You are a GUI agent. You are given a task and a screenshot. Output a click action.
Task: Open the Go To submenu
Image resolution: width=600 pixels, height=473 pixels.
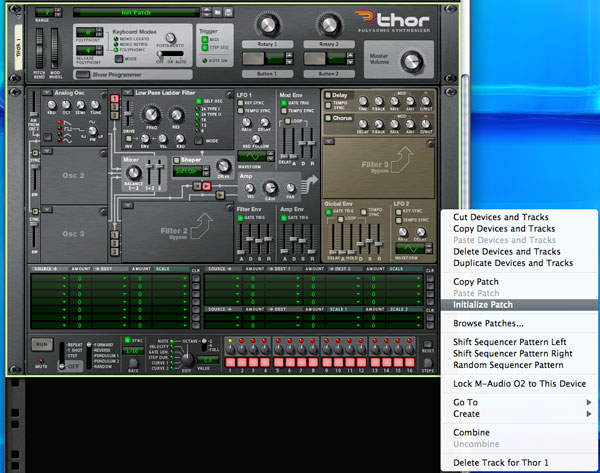pos(519,402)
